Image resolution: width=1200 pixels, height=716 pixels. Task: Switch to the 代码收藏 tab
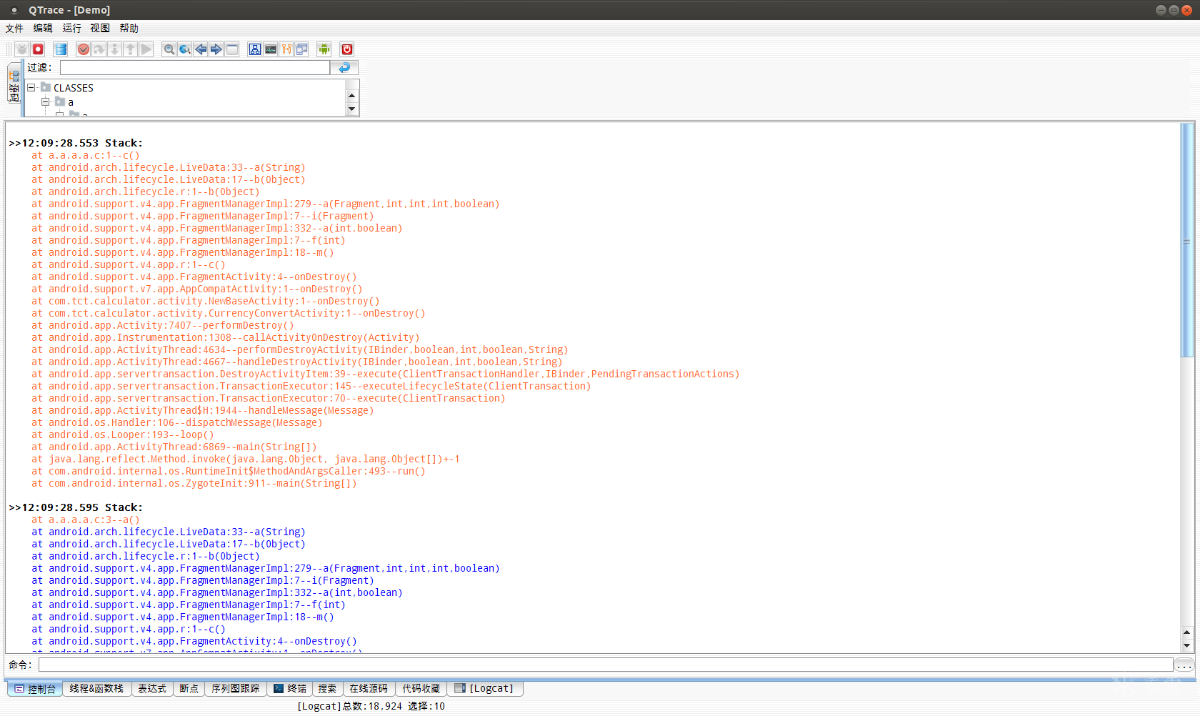point(420,688)
